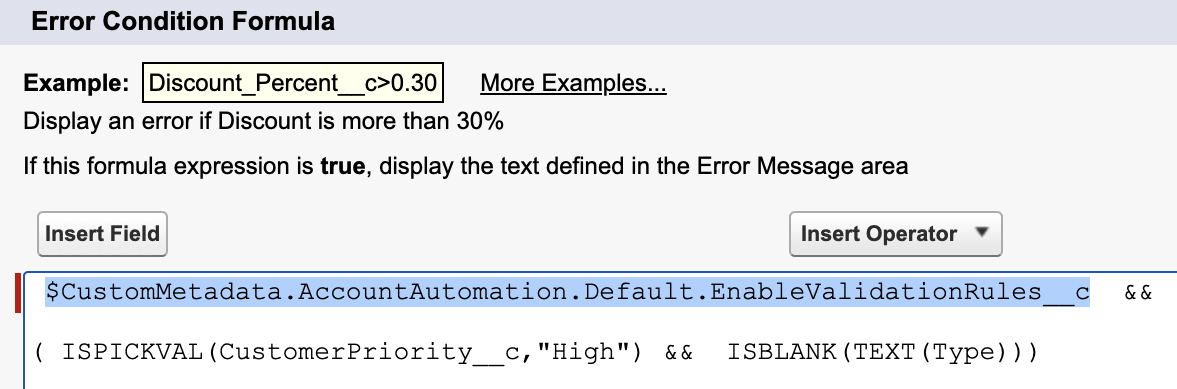This screenshot has height=389, width=1177.
Task: Click the Insert Field button
Action: point(102,234)
